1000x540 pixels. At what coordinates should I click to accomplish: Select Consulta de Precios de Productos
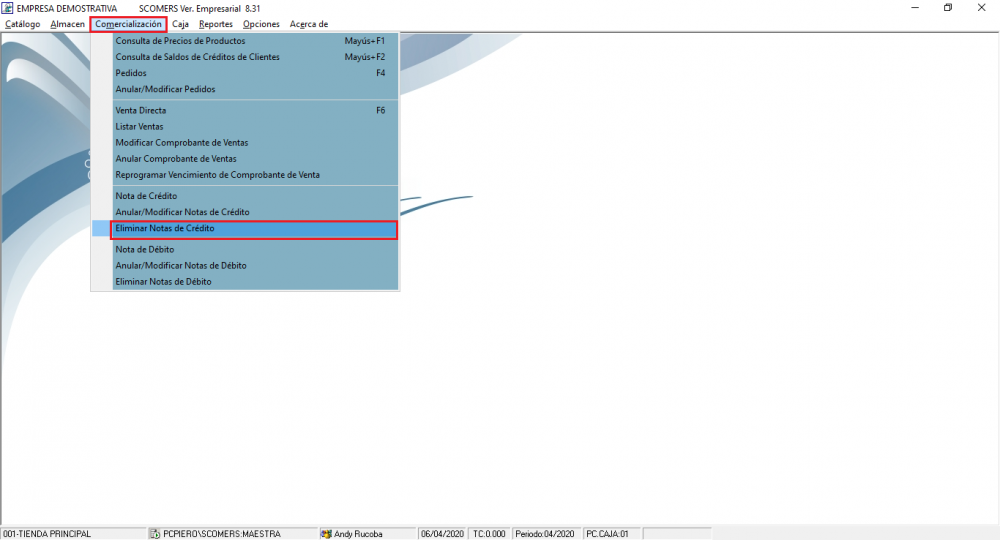[255, 41]
